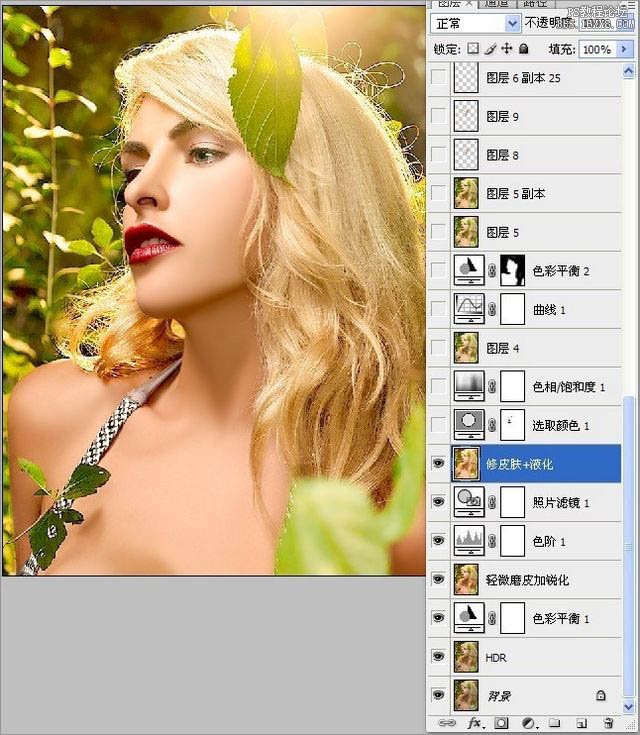Toggle lock all padlock icon
Image resolution: width=640 pixels, height=735 pixels.
(x=524, y=49)
